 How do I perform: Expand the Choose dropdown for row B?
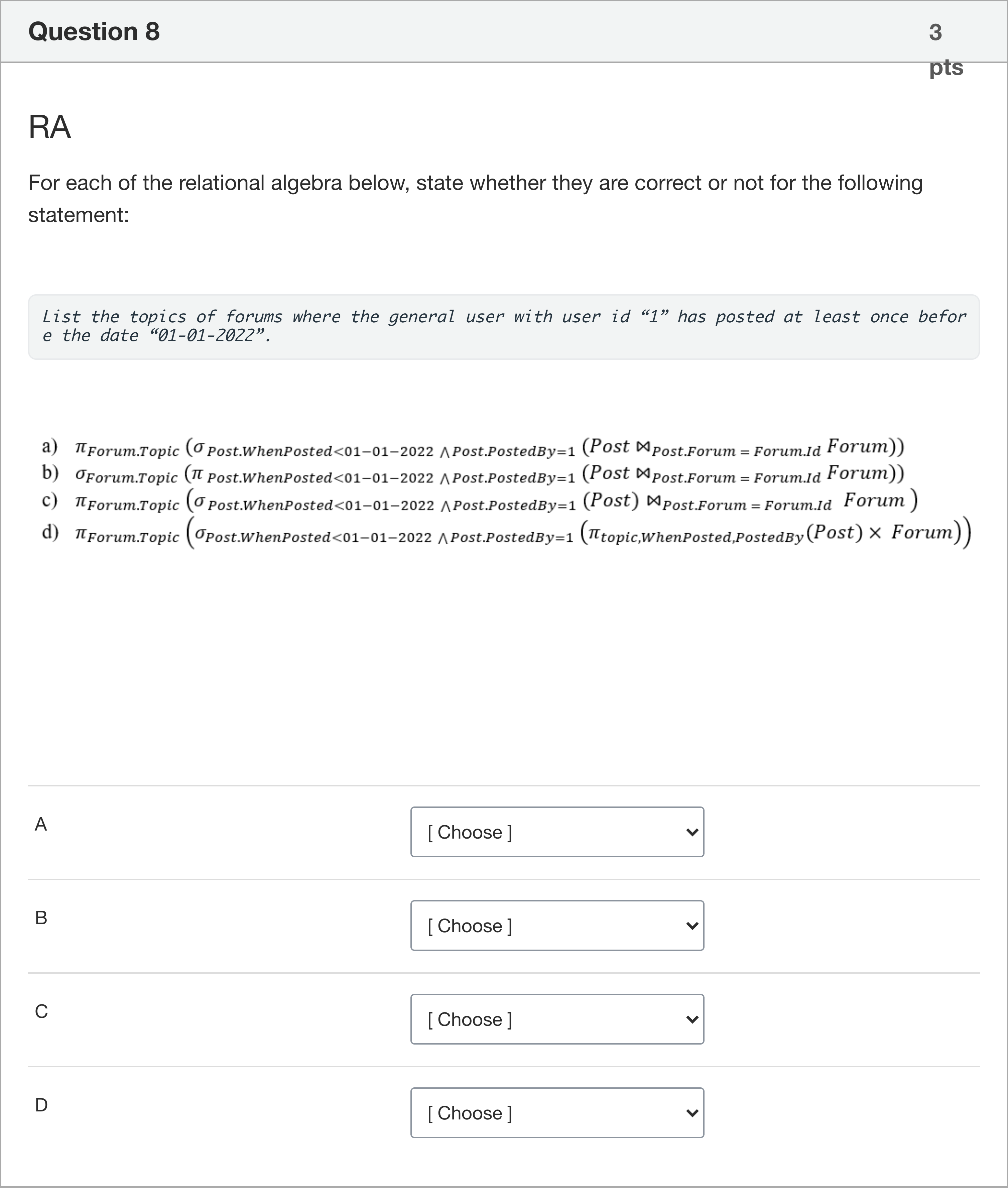pos(556,926)
